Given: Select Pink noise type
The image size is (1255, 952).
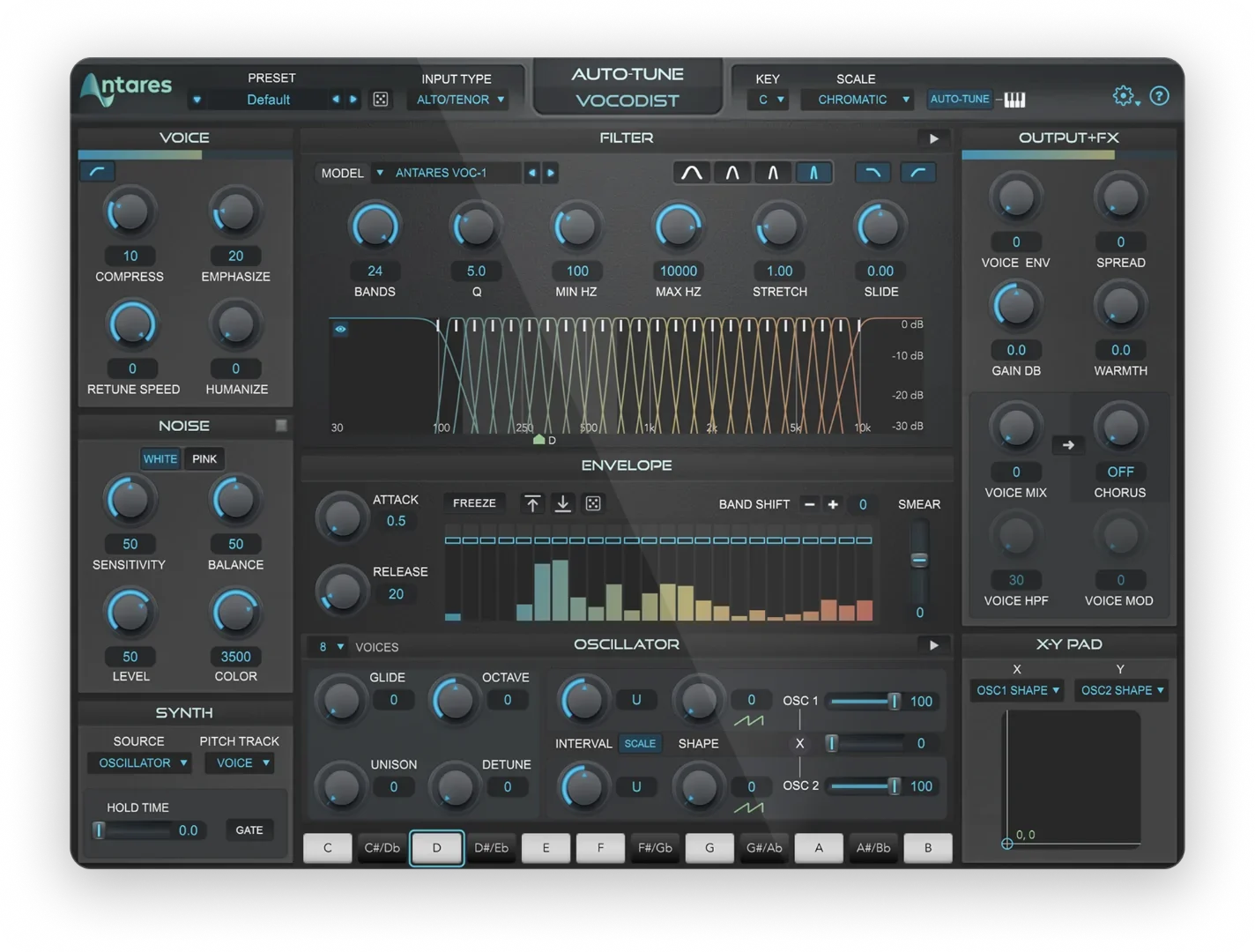Looking at the screenshot, I should pyautogui.click(x=204, y=458).
